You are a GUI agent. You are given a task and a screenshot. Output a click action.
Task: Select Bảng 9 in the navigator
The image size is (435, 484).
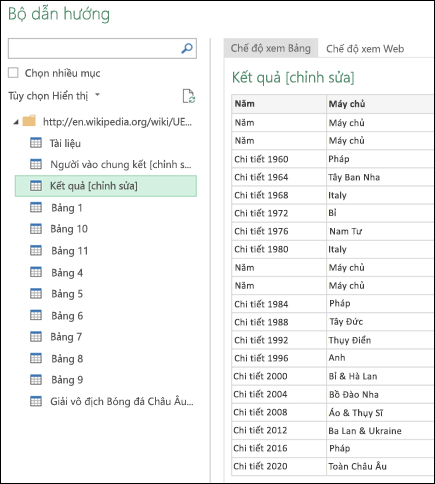click(x=67, y=380)
